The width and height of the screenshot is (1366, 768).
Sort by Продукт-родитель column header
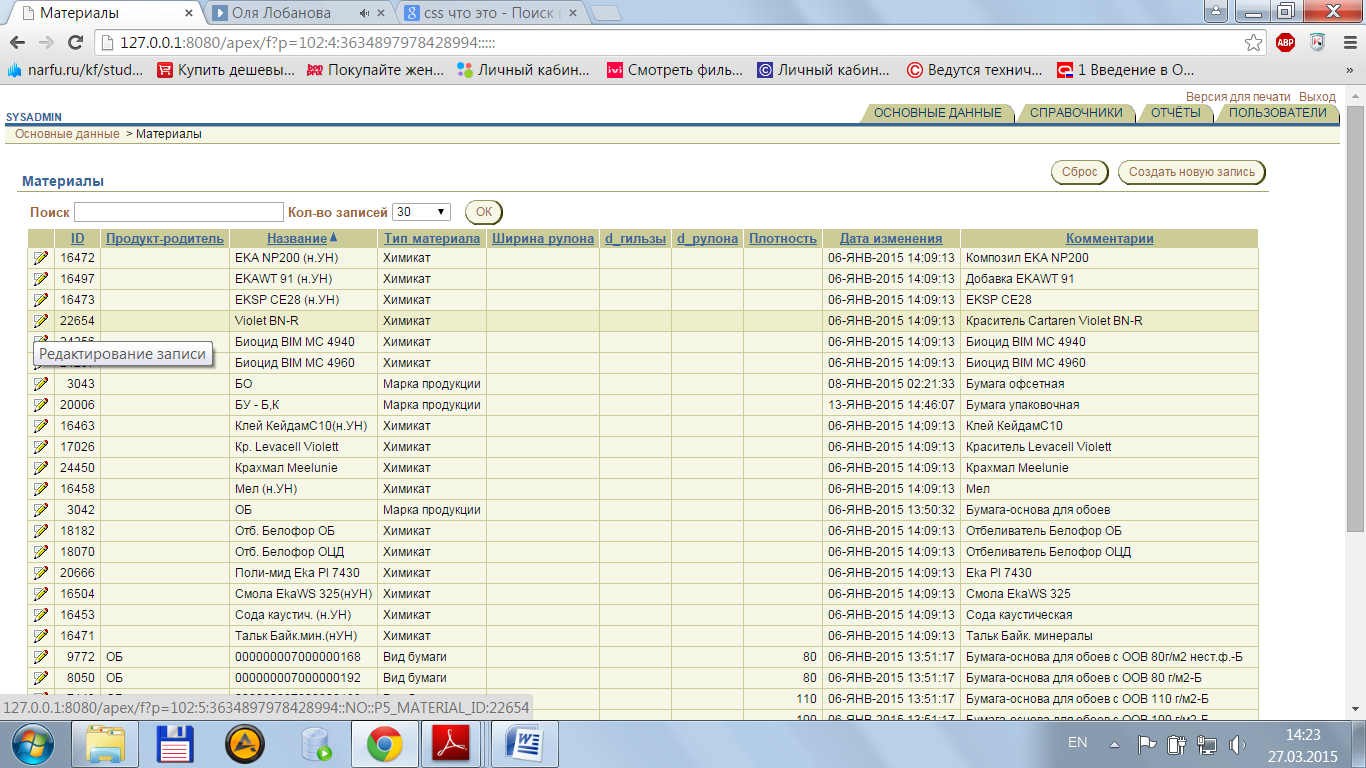click(165, 238)
